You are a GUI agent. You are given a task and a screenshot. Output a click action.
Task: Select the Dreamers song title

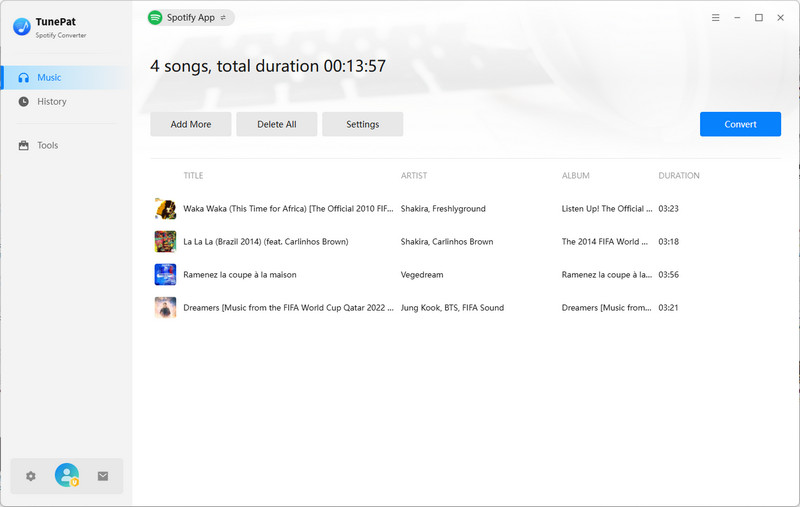click(x=288, y=308)
